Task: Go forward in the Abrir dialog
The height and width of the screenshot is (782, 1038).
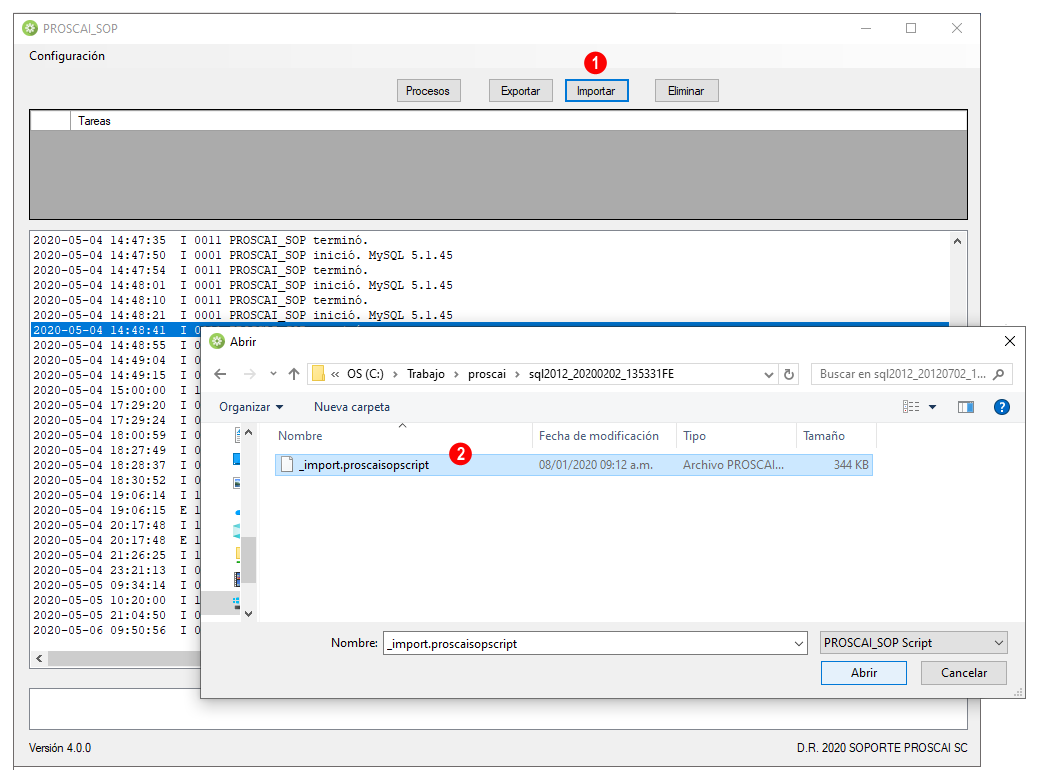Action: coord(250,374)
